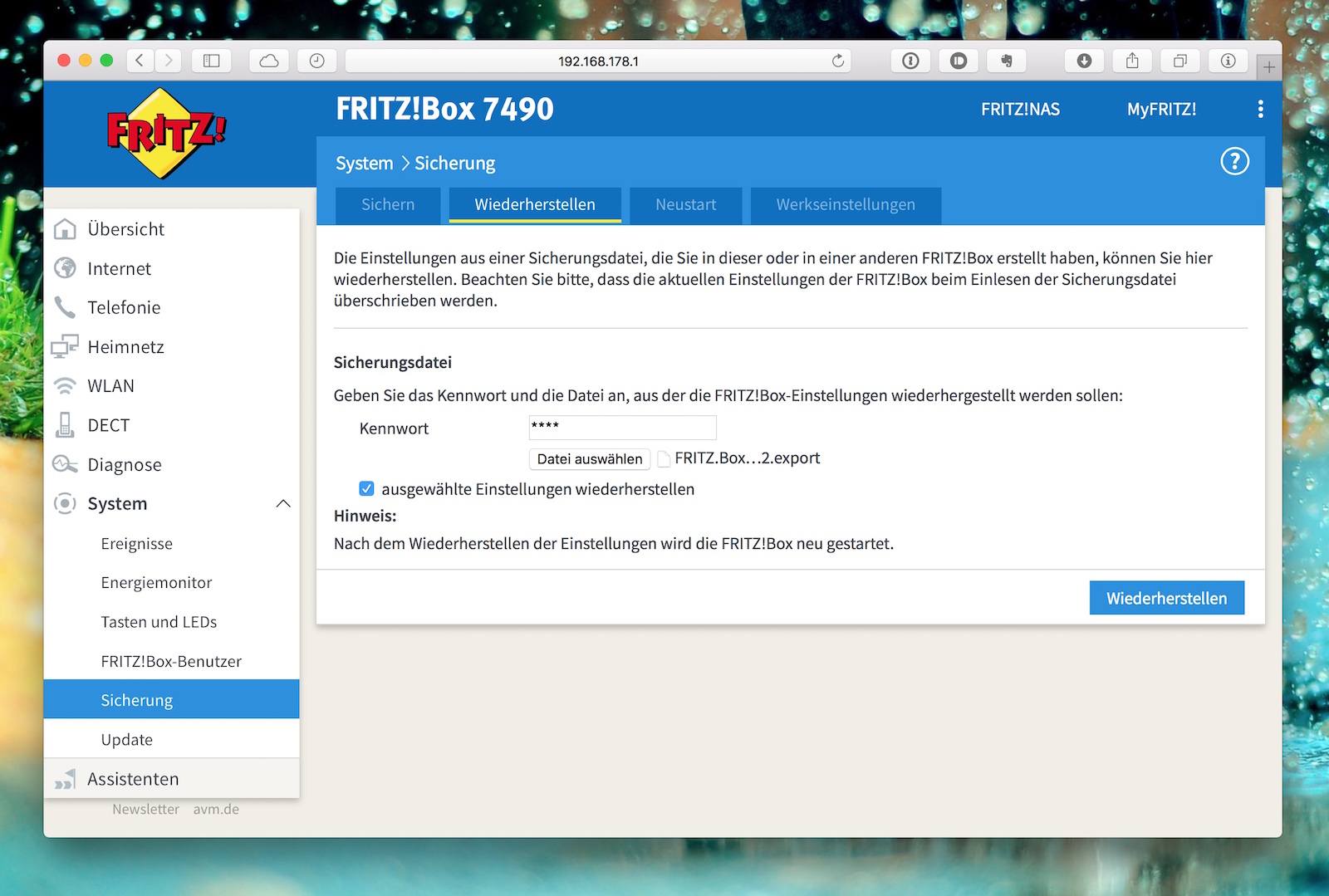
Task: Click the Safari share button
Action: 1132,61
